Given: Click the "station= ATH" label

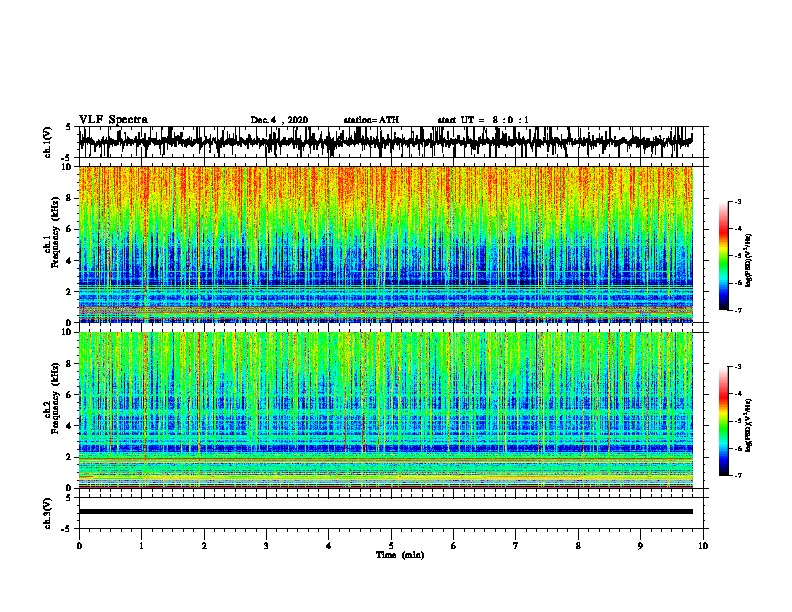Looking at the screenshot, I should [x=371, y=120].
